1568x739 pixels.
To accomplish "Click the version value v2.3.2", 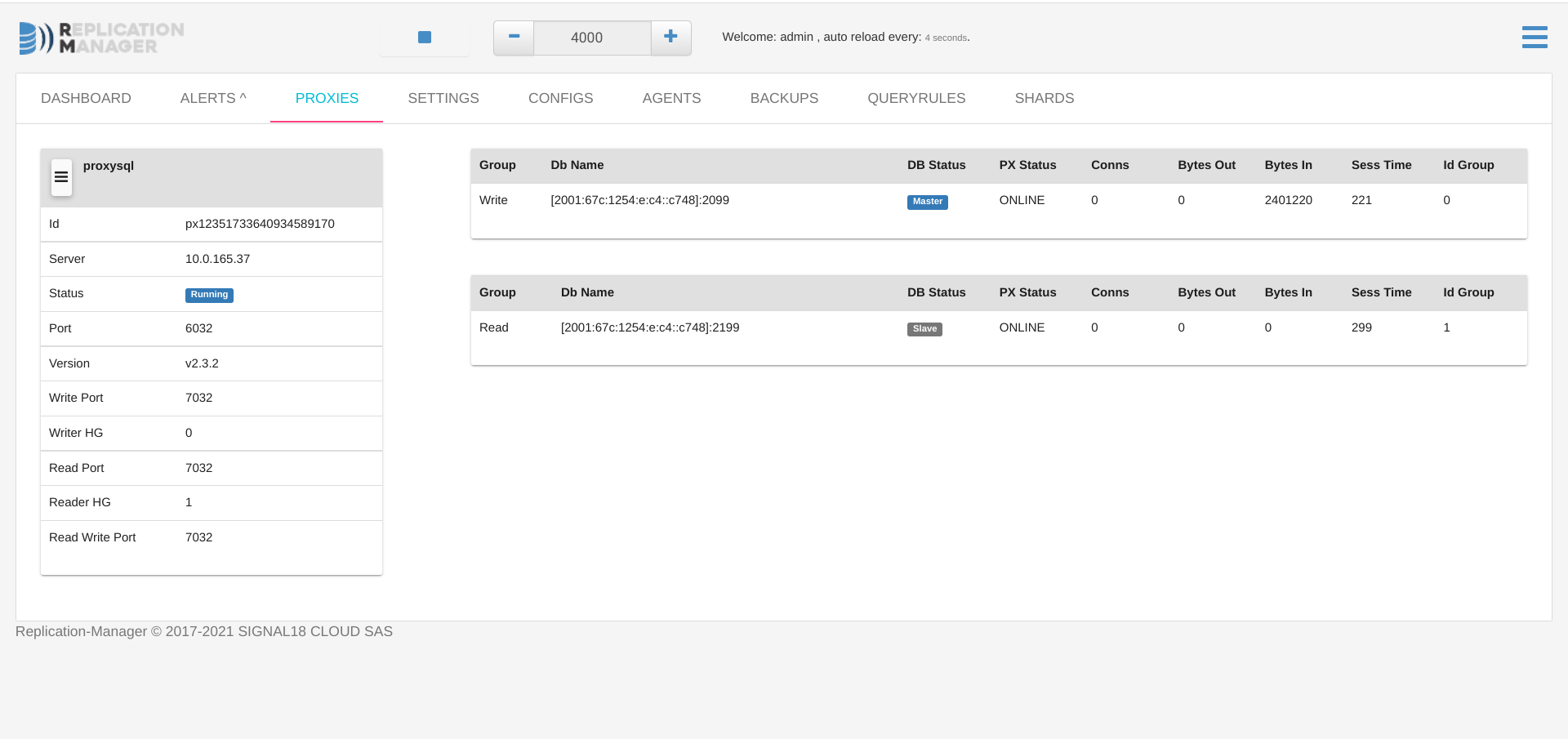I will point(202,363).
